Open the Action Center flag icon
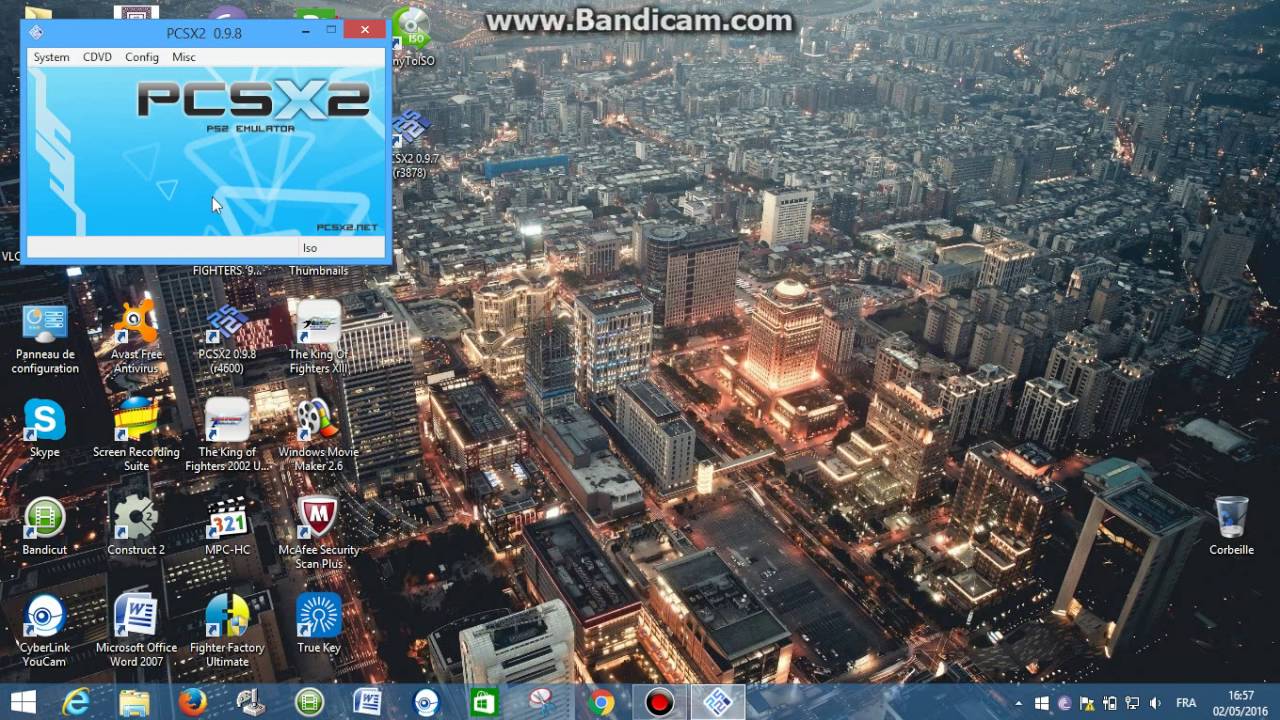Viewport: 1280px width, 720px height. click(1088, 703)
